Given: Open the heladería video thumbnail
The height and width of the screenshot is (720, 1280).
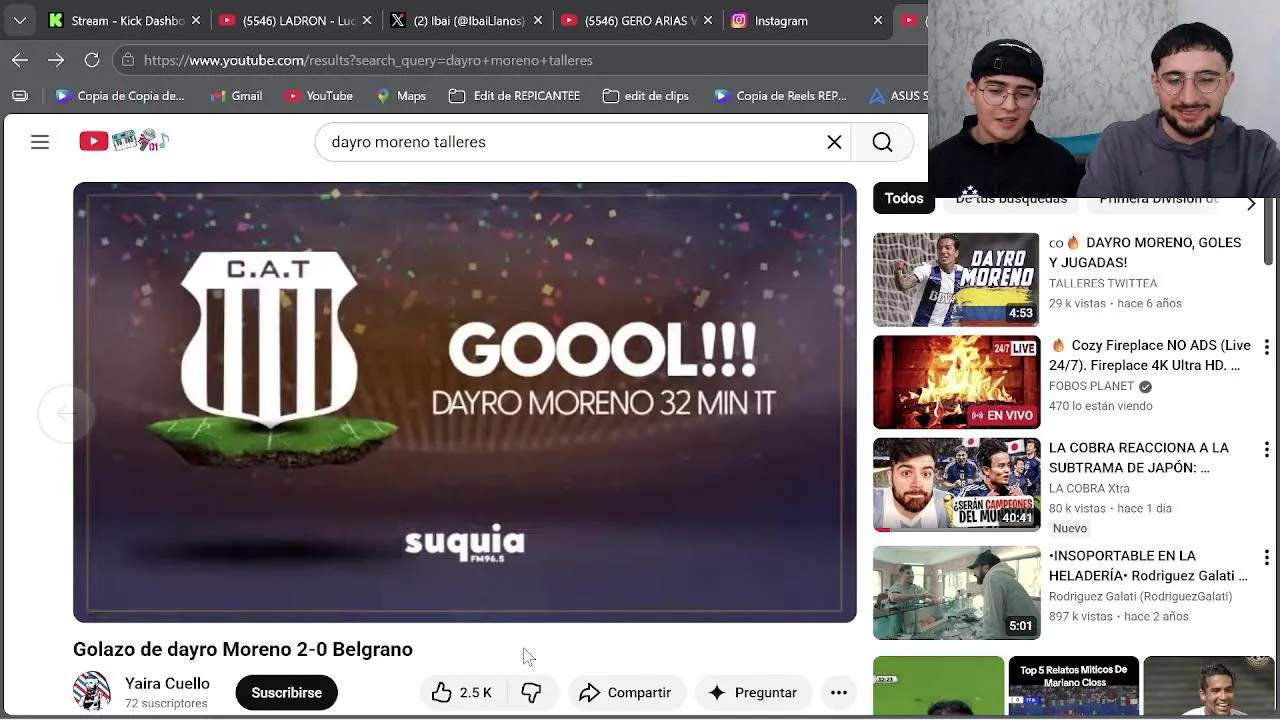Looking at the screenshot, I should [956, 593].
